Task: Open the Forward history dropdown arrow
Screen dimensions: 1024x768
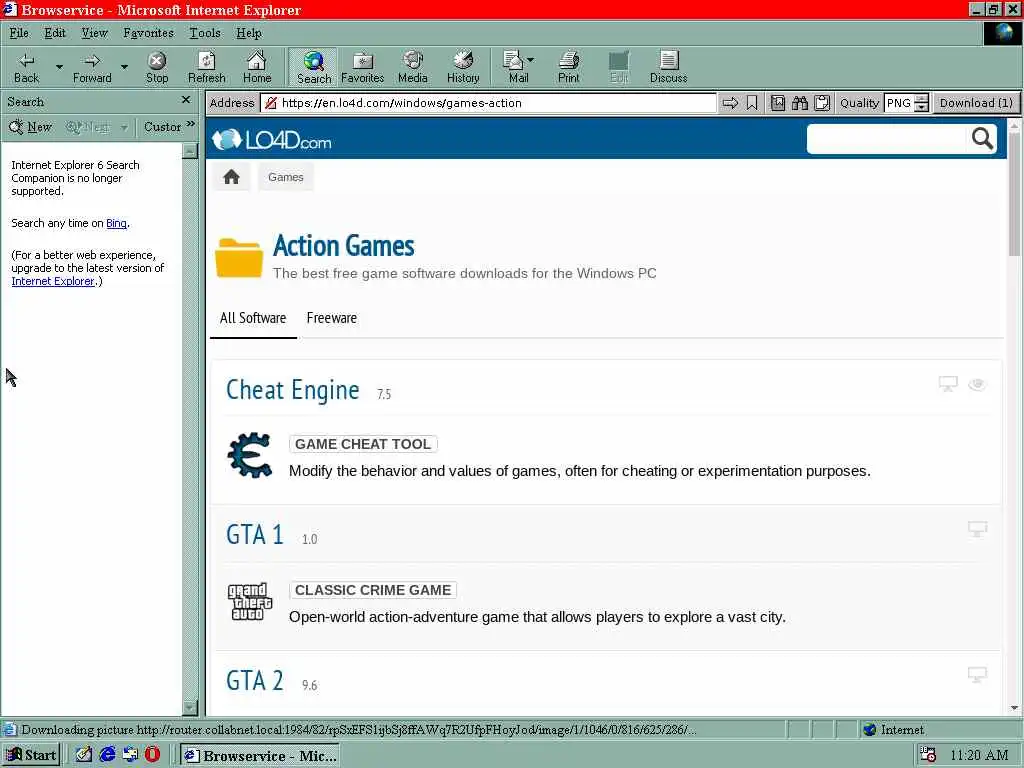Action: [x=124, y=67]
